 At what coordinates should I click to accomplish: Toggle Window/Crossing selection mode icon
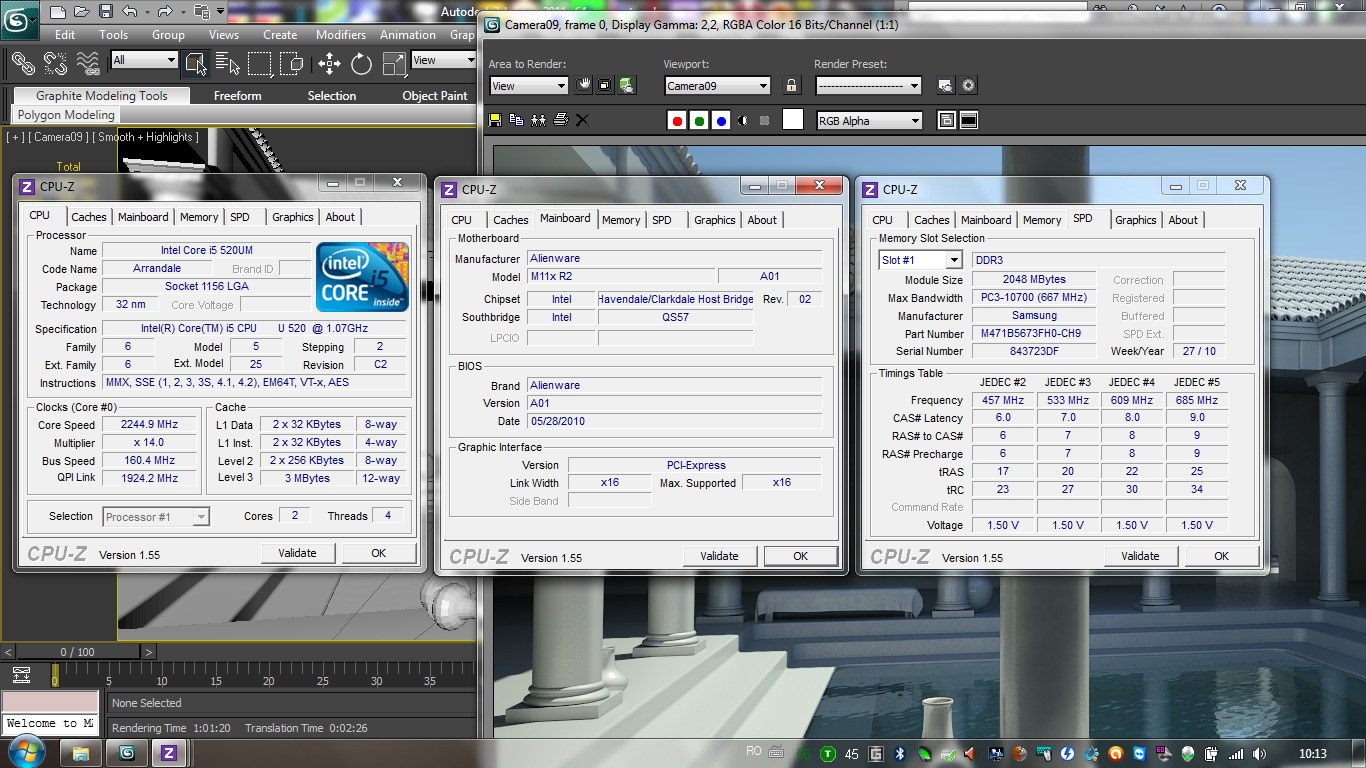tap(292, 64)
